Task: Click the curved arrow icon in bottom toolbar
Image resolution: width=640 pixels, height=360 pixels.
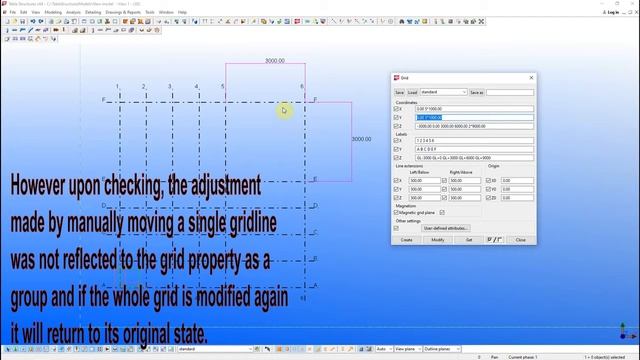Action: [x=267, y=349]
